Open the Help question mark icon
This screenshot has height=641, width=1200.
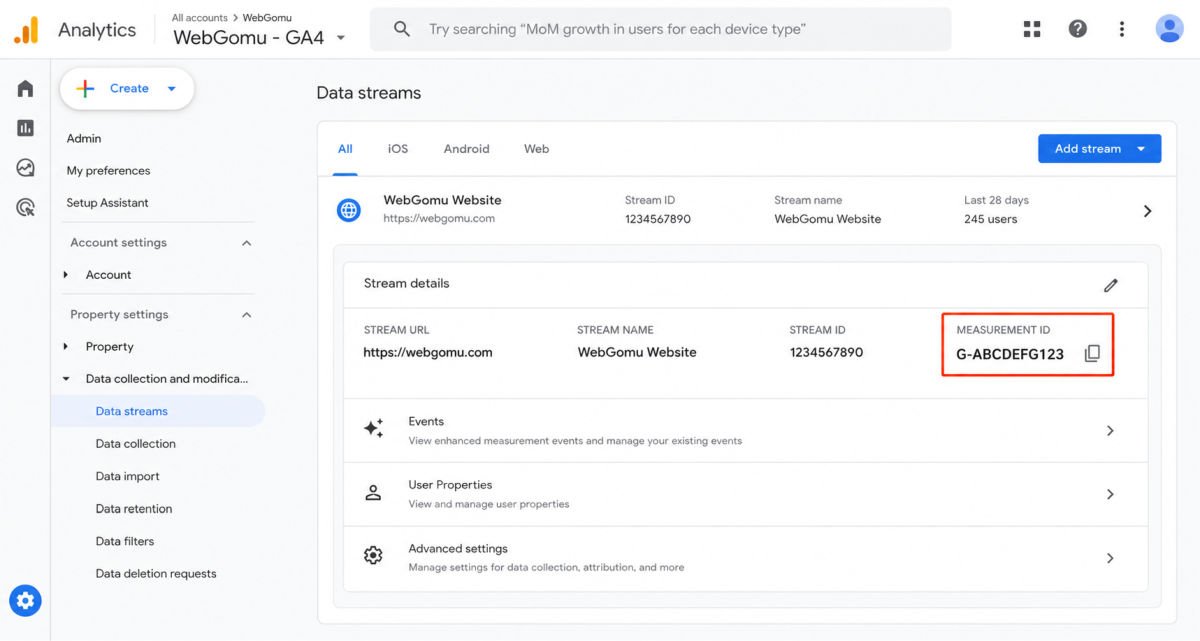(1078, 29)
